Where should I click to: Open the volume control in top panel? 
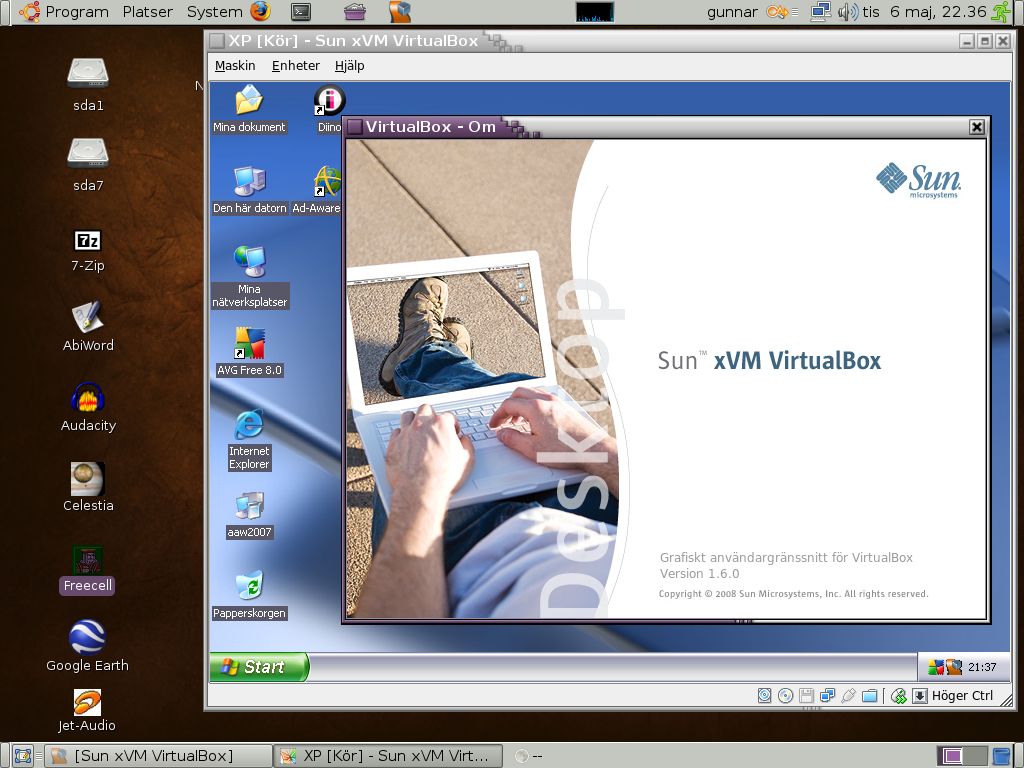[x=848, y=11]
